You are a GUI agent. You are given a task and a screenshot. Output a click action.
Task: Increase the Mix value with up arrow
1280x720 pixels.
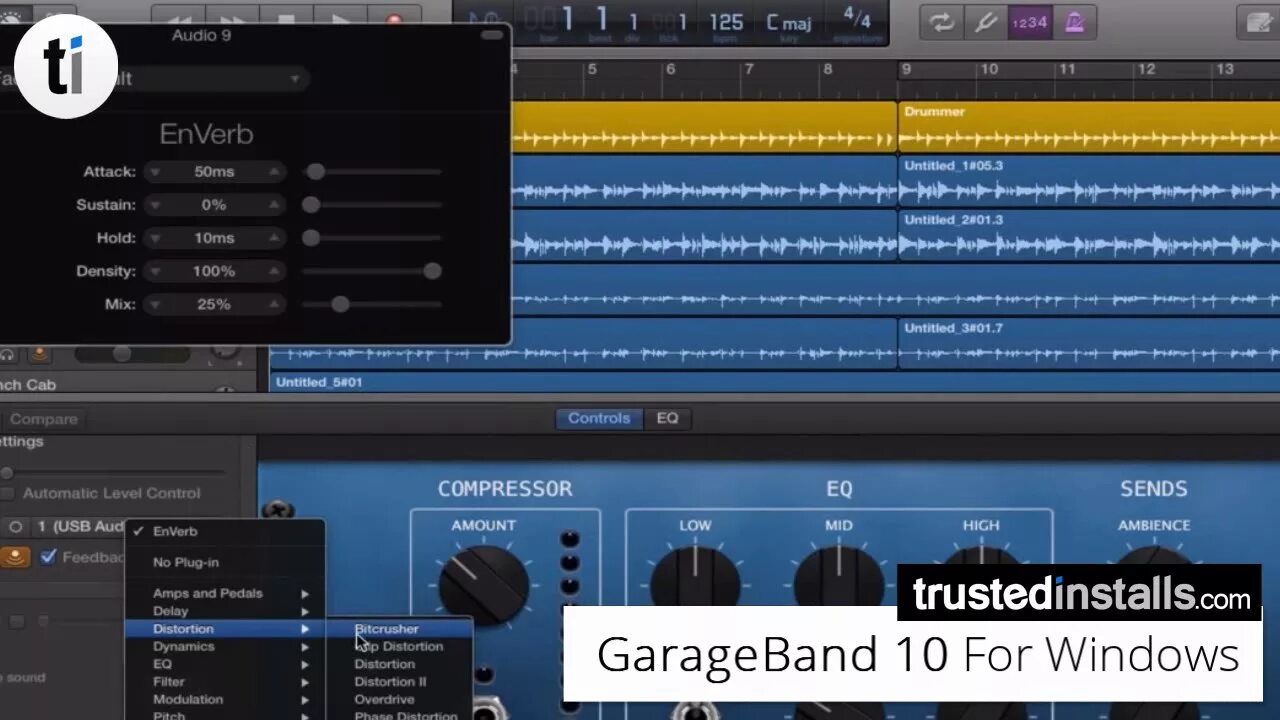pos(274,304)
